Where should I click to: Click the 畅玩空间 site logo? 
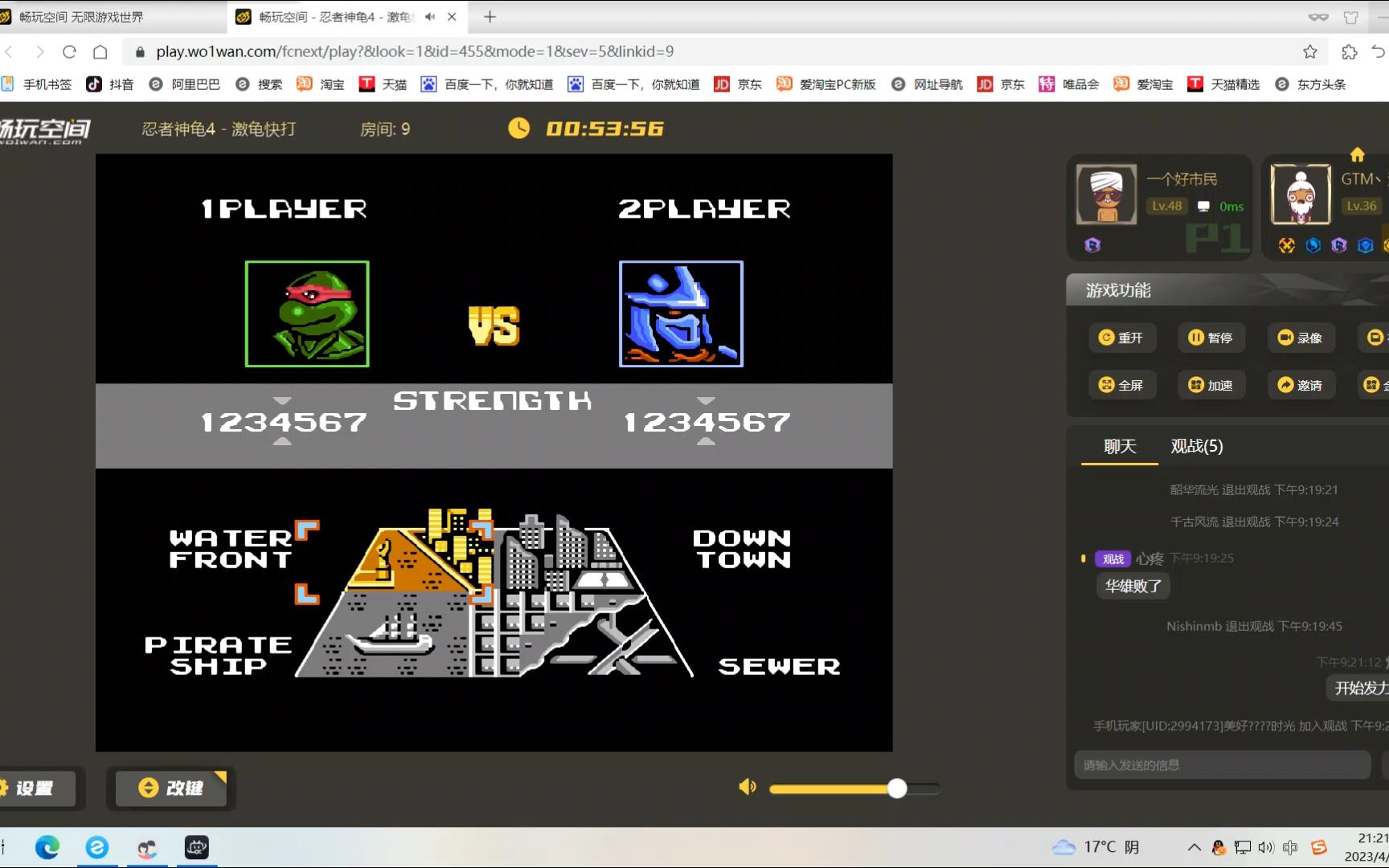[x=45, y=130]
